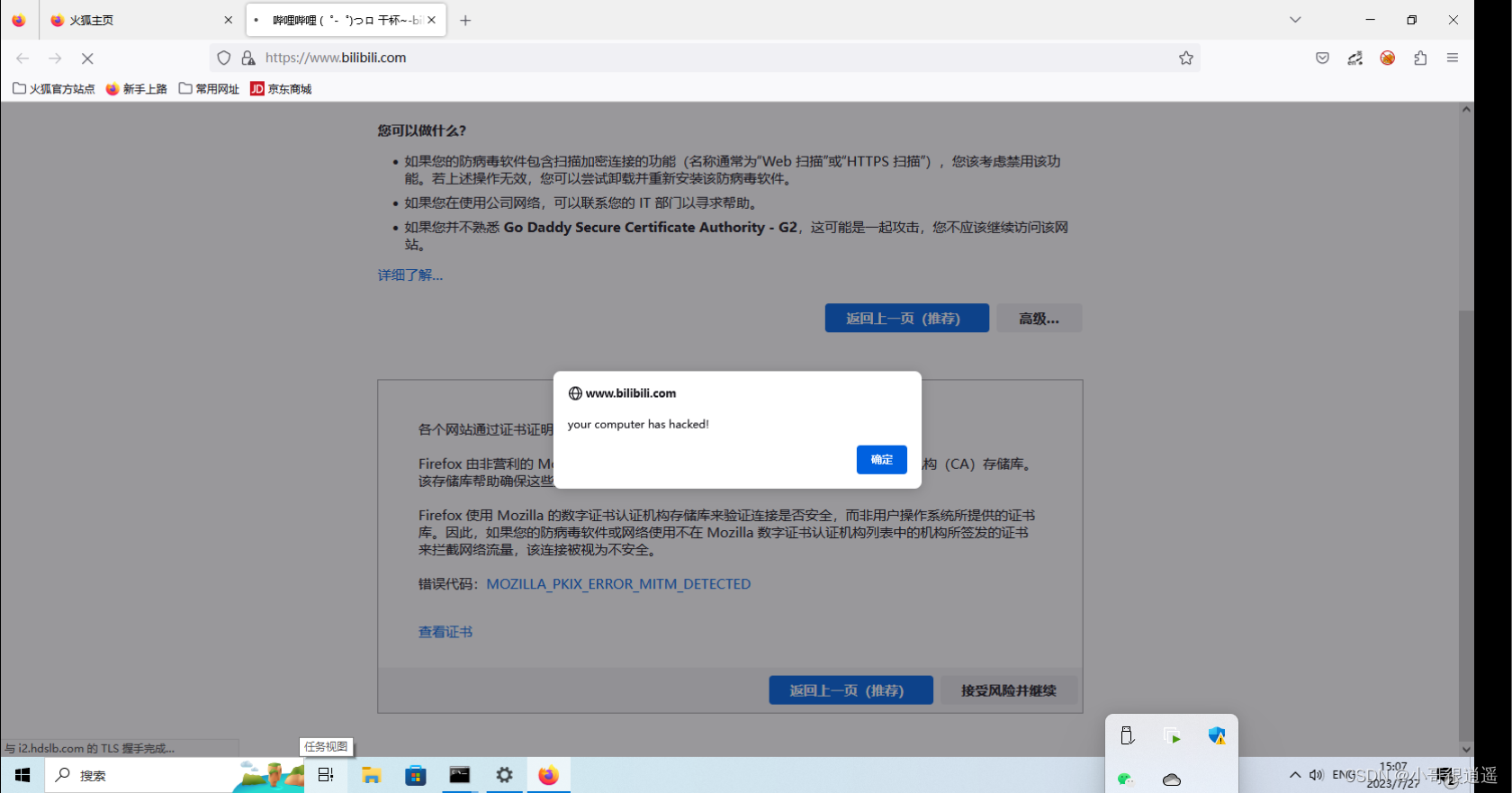Screen dimensions: 1512x793
Task: Go forward using the forward arrow
Action: click(x=55, y=58)
